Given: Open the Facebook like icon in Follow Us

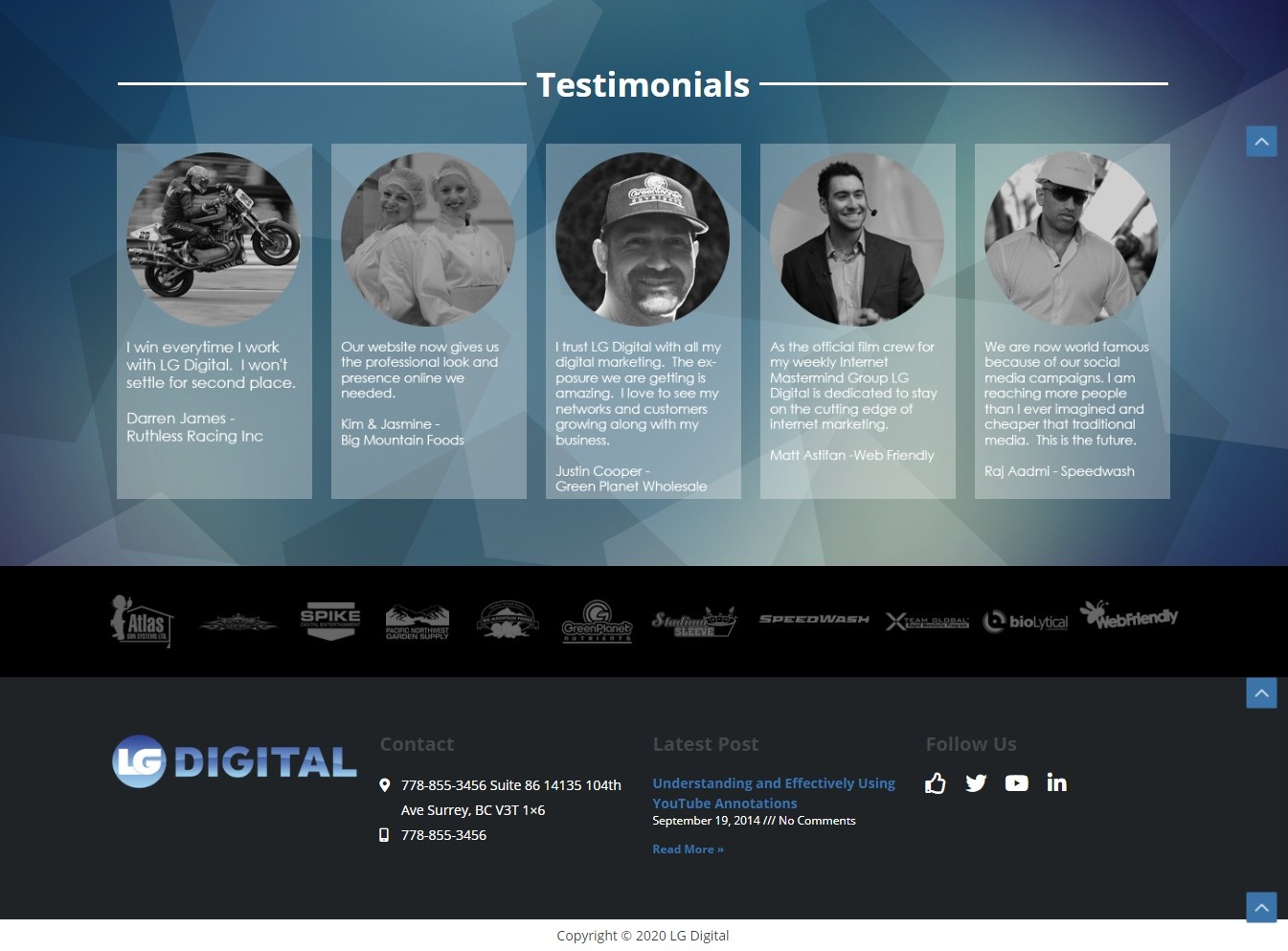Looking at the screenshot, I should click(x=936, y=783).
